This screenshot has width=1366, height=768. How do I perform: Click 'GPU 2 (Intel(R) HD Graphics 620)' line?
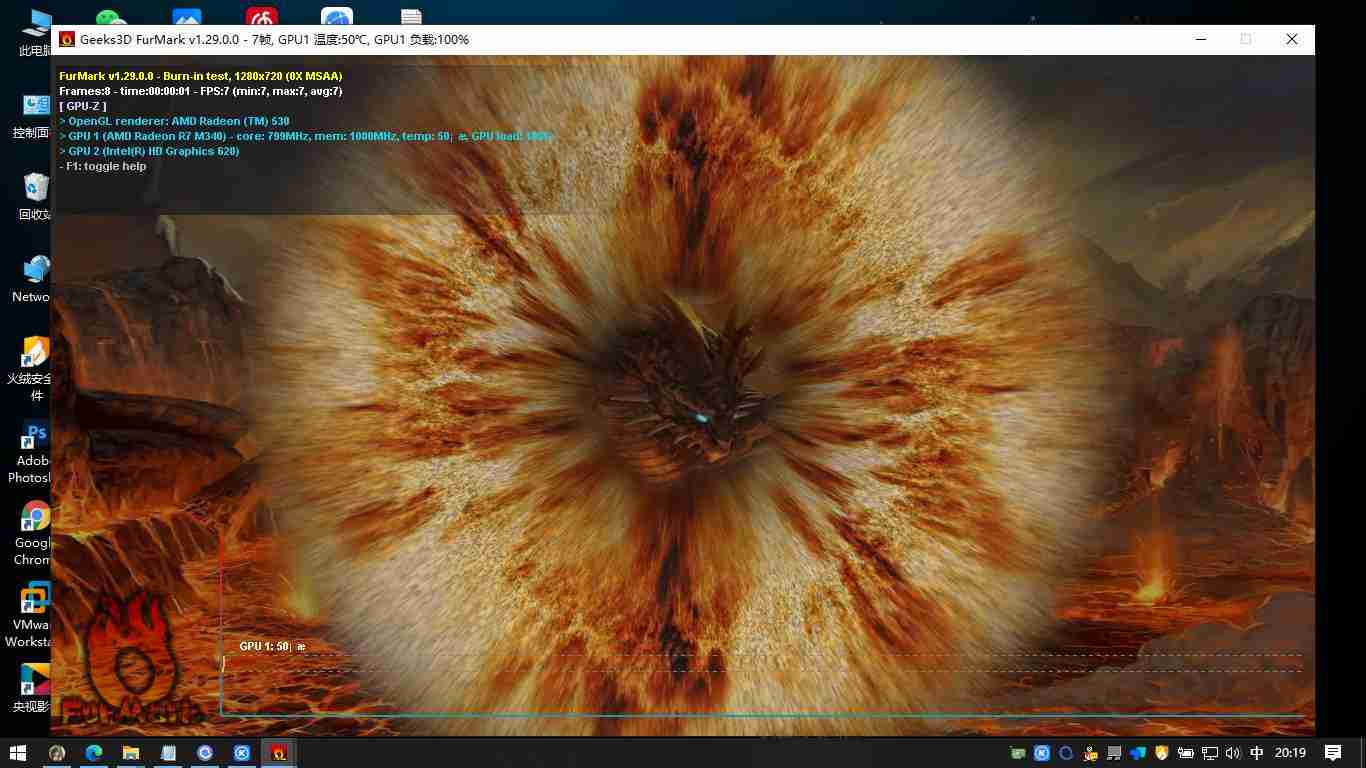149,151
